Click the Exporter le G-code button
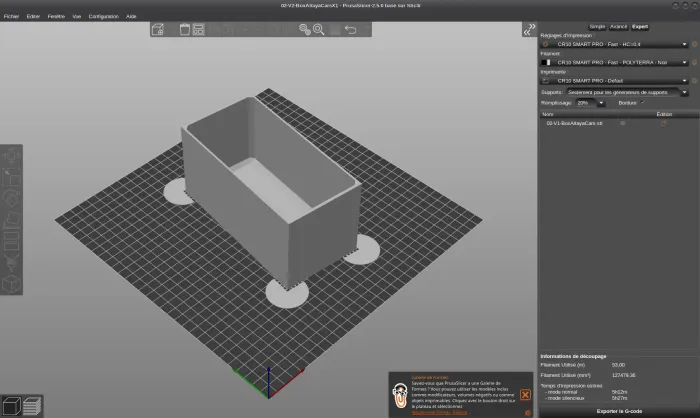The width and height of the screenshot is (700, 418). click(x=619, y=411)
